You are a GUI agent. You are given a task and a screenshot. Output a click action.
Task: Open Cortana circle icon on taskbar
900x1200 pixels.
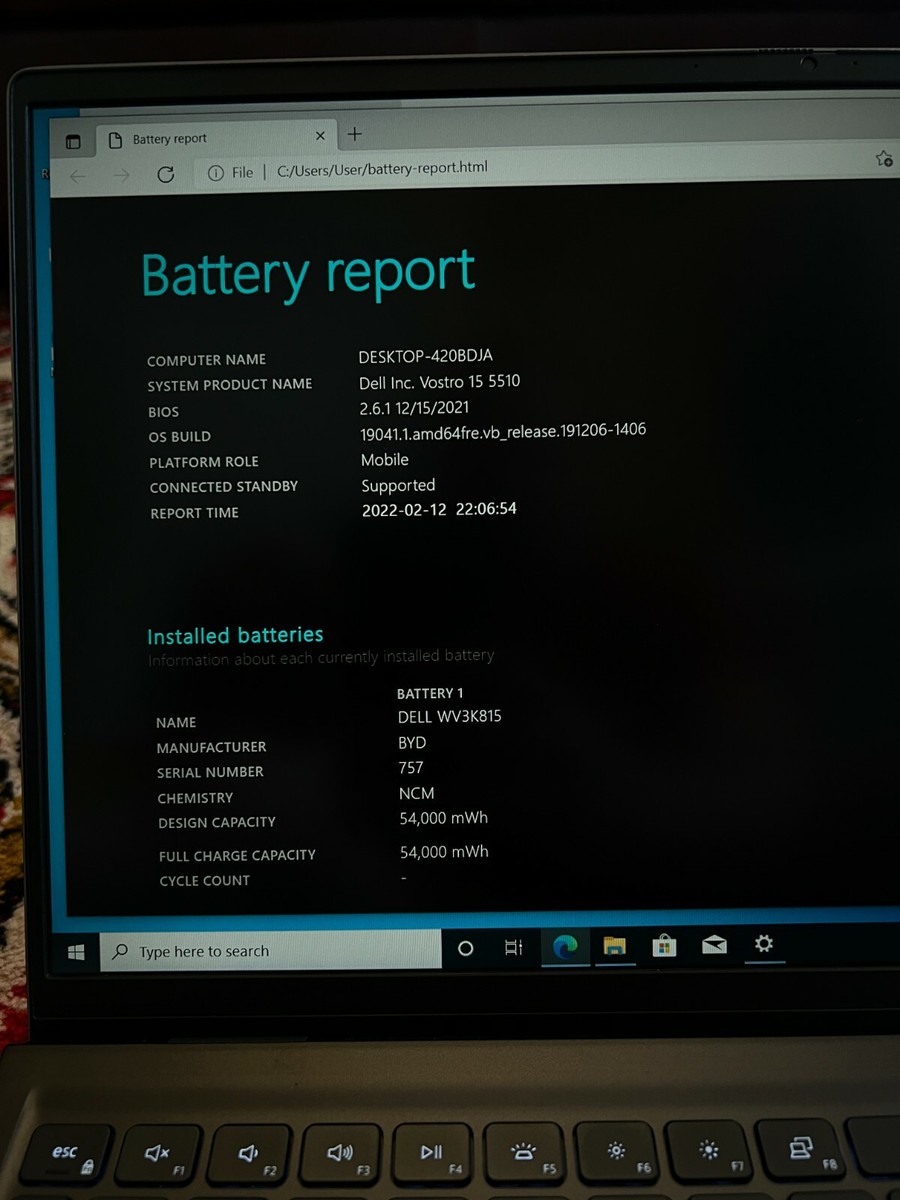(465, 948)
